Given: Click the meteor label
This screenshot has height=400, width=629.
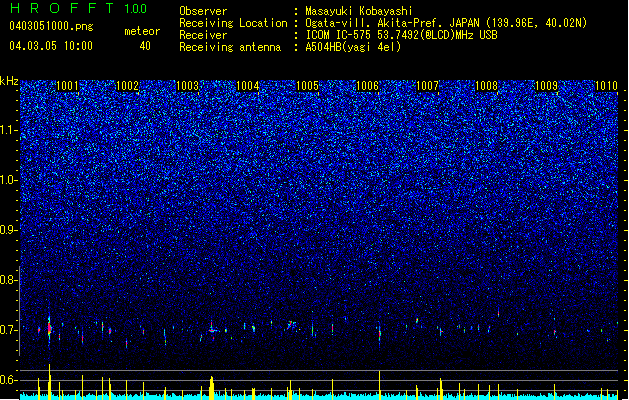Looking at the screenshot, I should click(142, 31).
